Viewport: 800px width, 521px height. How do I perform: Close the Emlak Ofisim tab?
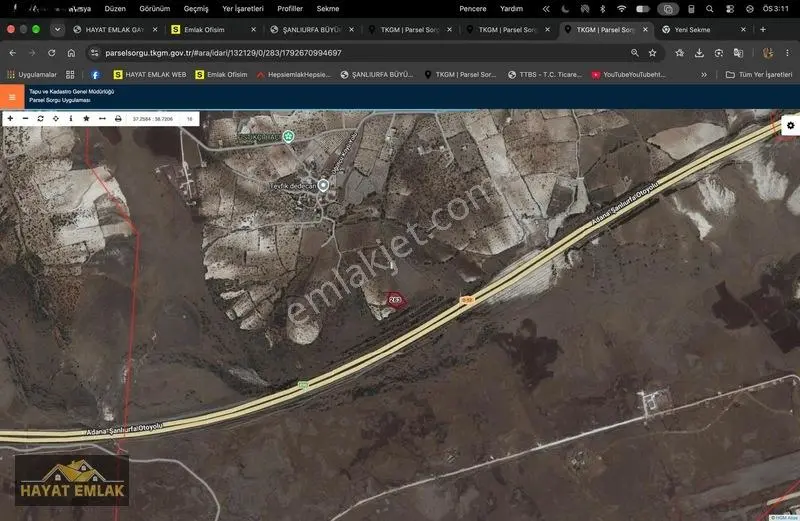254,30
